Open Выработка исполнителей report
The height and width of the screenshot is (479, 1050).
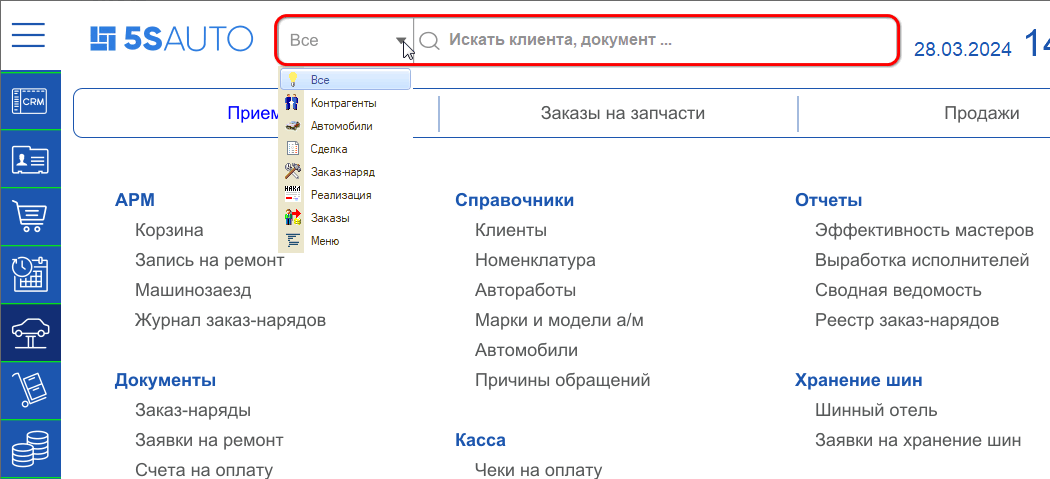click(x=922, y=261)
